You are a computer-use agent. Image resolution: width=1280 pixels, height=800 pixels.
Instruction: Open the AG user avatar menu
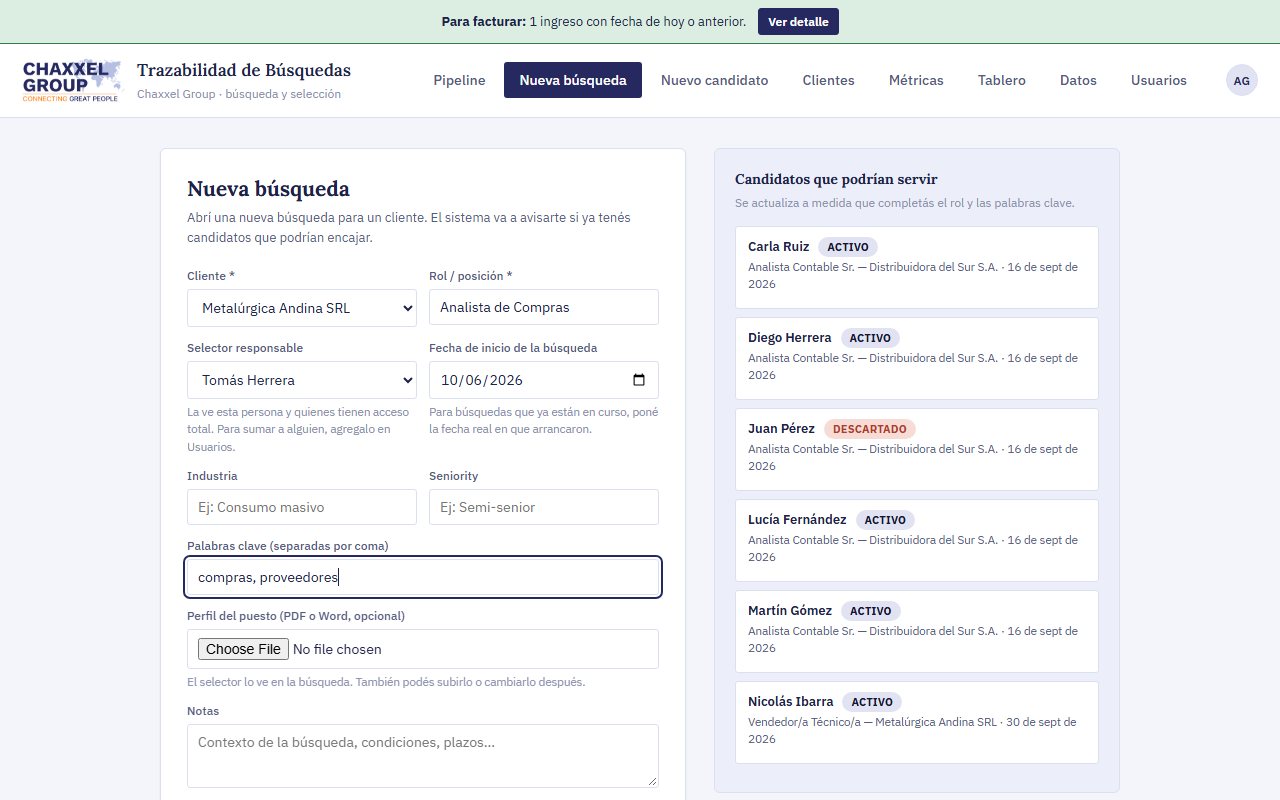tap(1241, 80)
